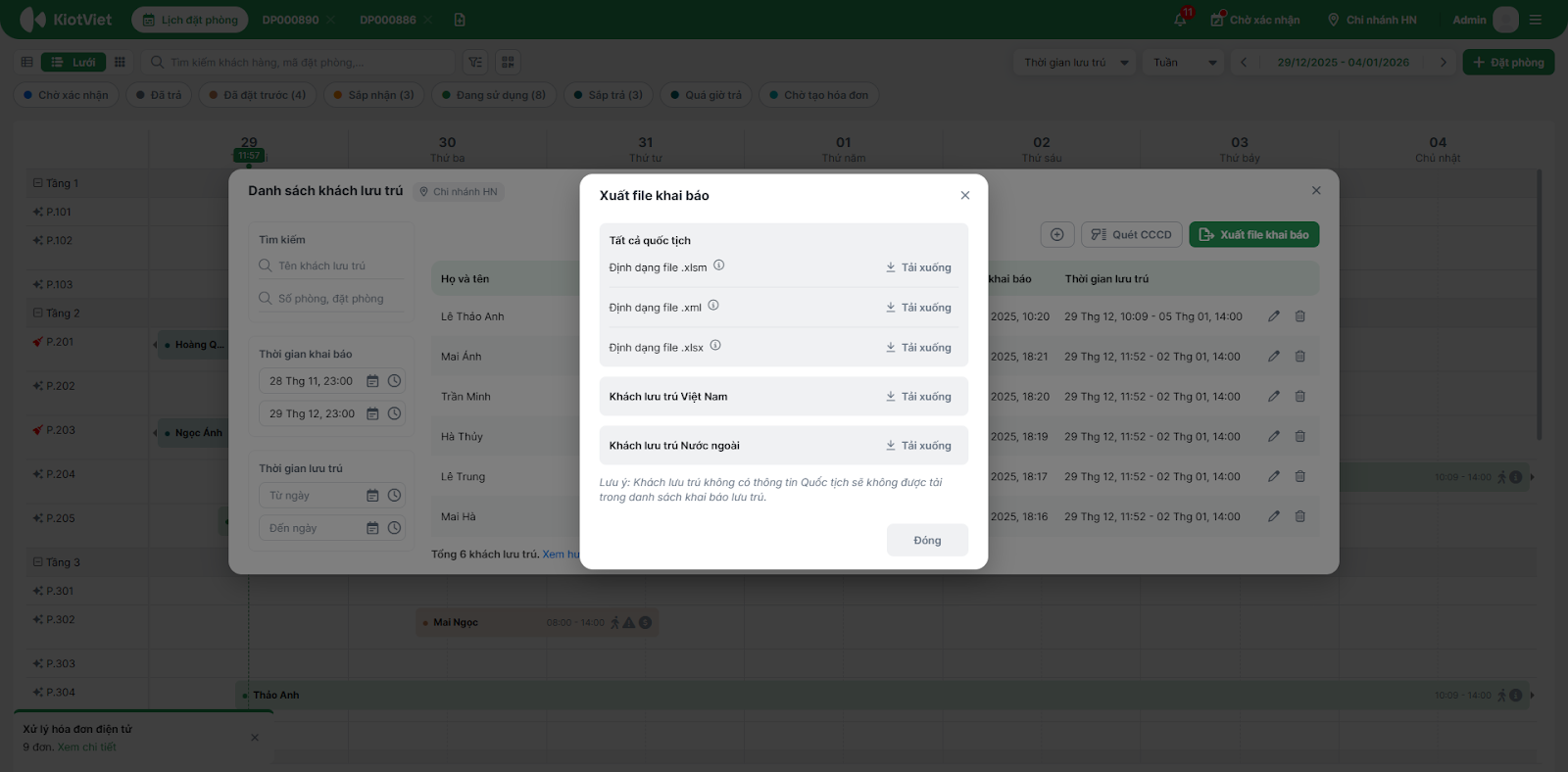This screenshot has height=772, width=1568.
Task: Open calendar for 28 Thg 11 declaration date
Action: pyautogui.click(x=372, y=381)
